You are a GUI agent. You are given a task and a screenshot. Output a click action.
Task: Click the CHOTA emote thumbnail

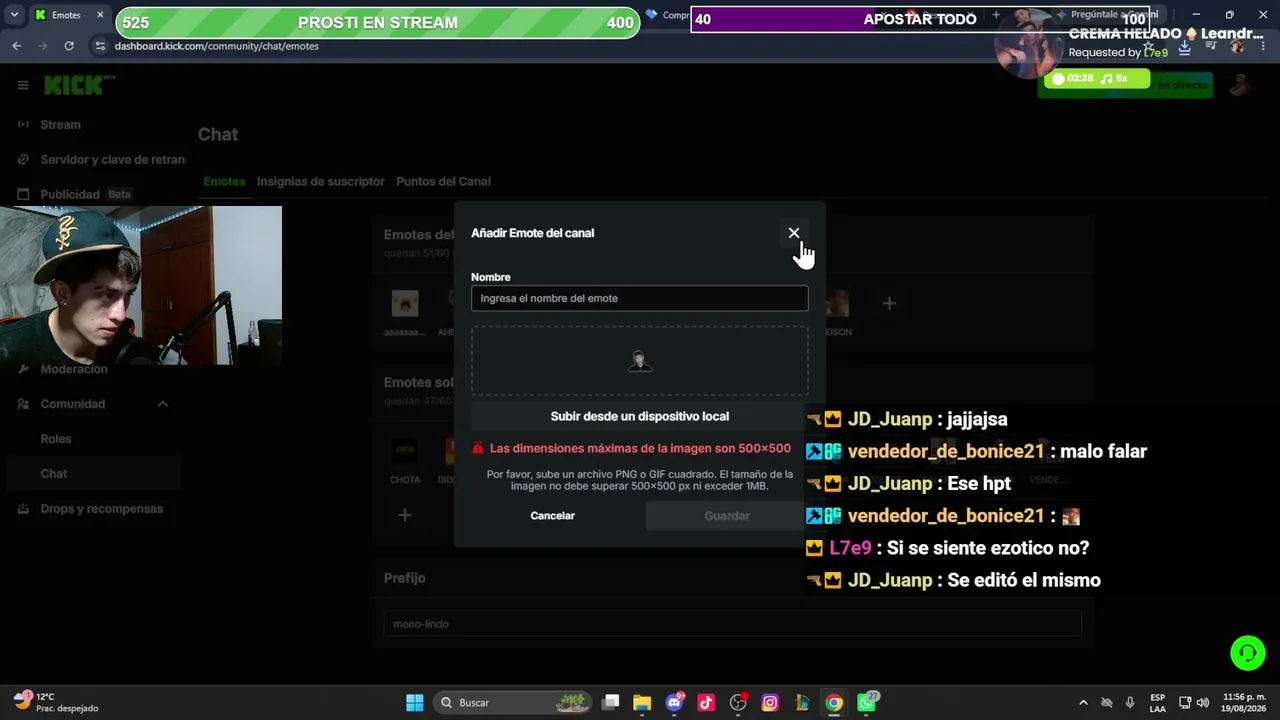405,451
